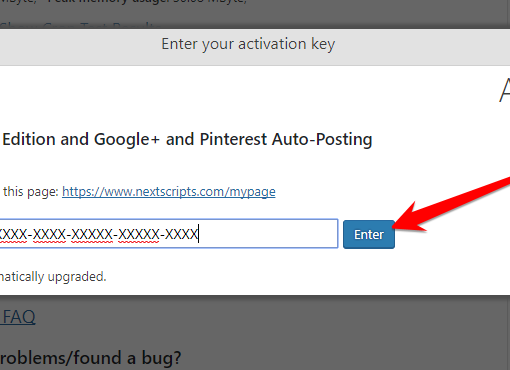Click the 'problems/found a bug?' heading
The width and height of the screenshot is (510, 370).
click(x=90, y=358)
